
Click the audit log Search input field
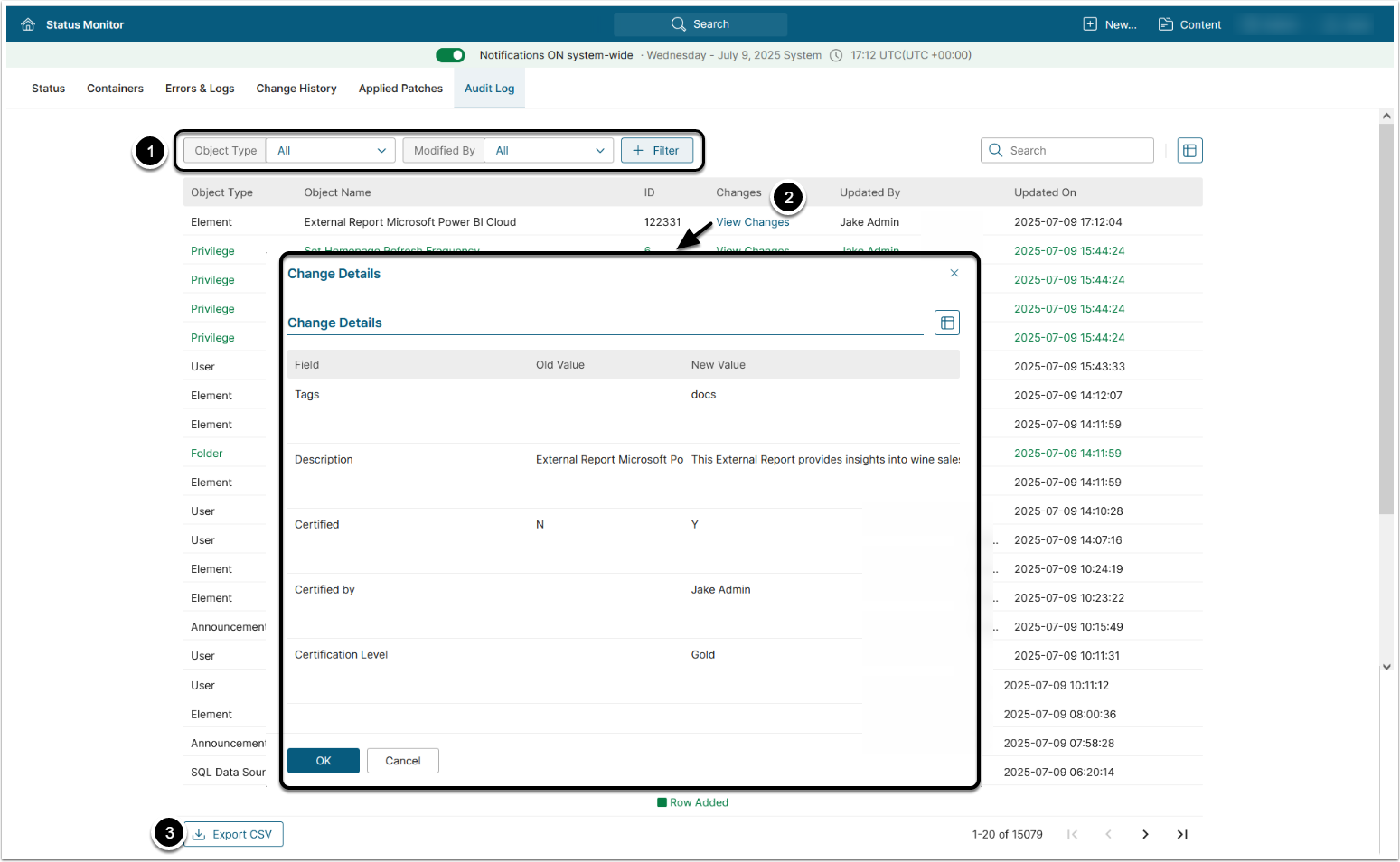[1076, 151]
